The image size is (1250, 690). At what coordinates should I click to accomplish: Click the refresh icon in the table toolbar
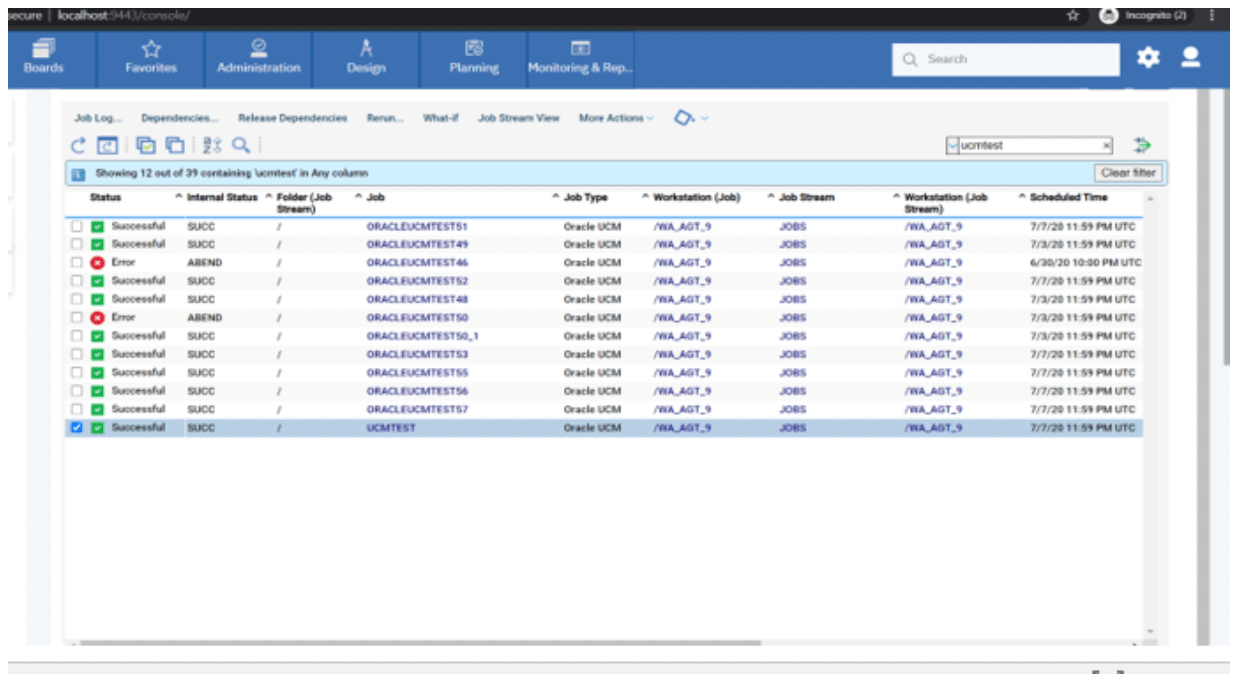coord(78,146)
